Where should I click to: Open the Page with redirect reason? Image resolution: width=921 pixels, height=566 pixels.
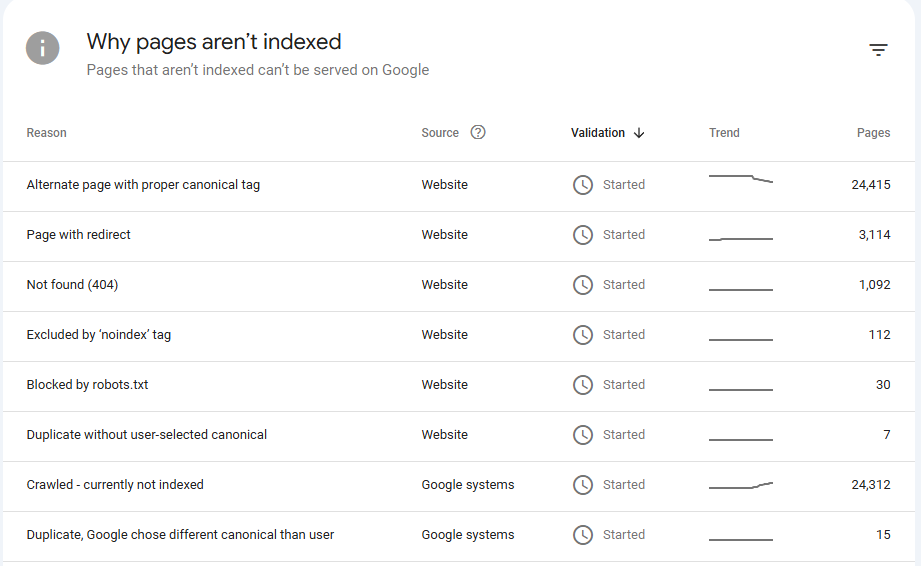pos(79,235)
